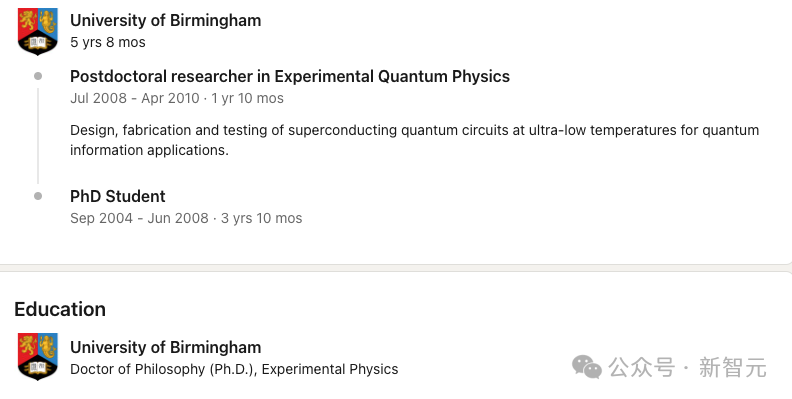Click the 公众号 · 新智元 watermark text
This screenshot has width=792, height=399.
click(687, 367)
